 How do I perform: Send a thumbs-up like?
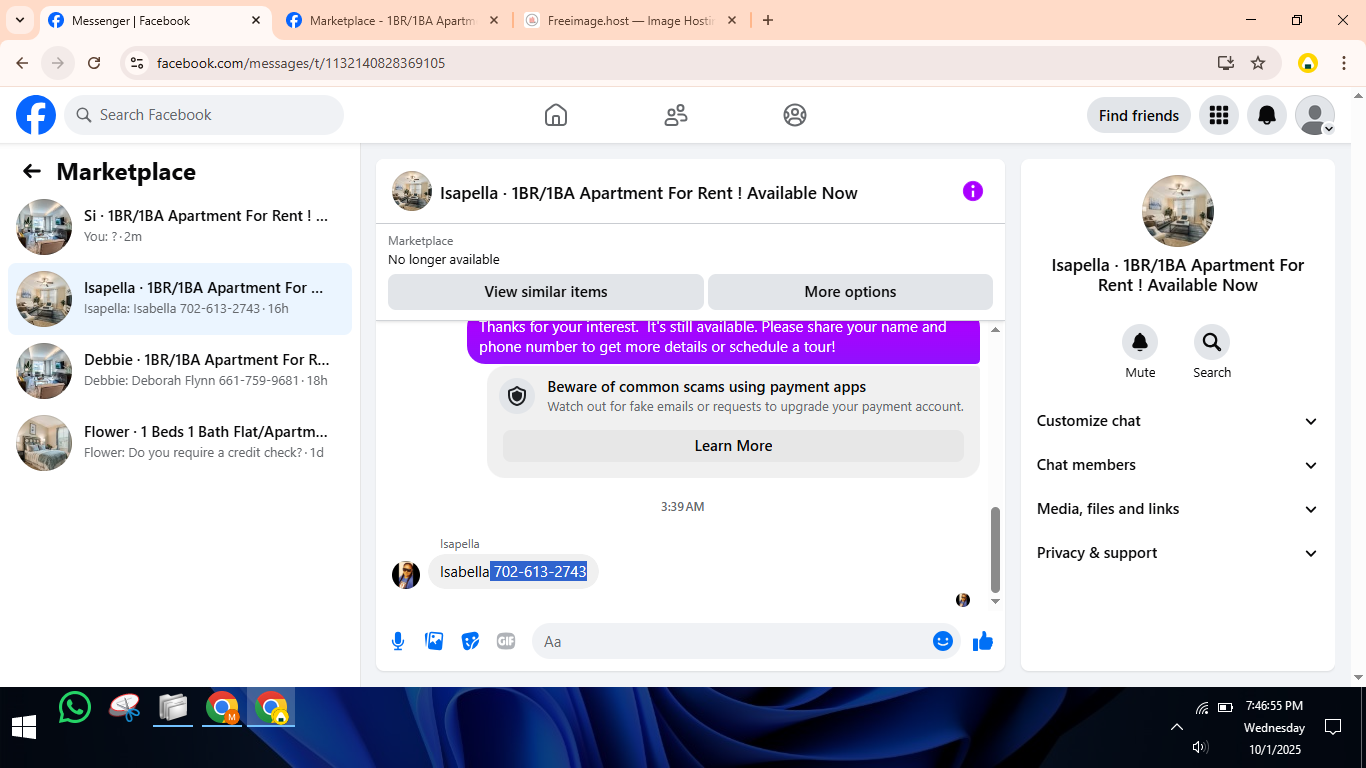(x=983, y=641)
